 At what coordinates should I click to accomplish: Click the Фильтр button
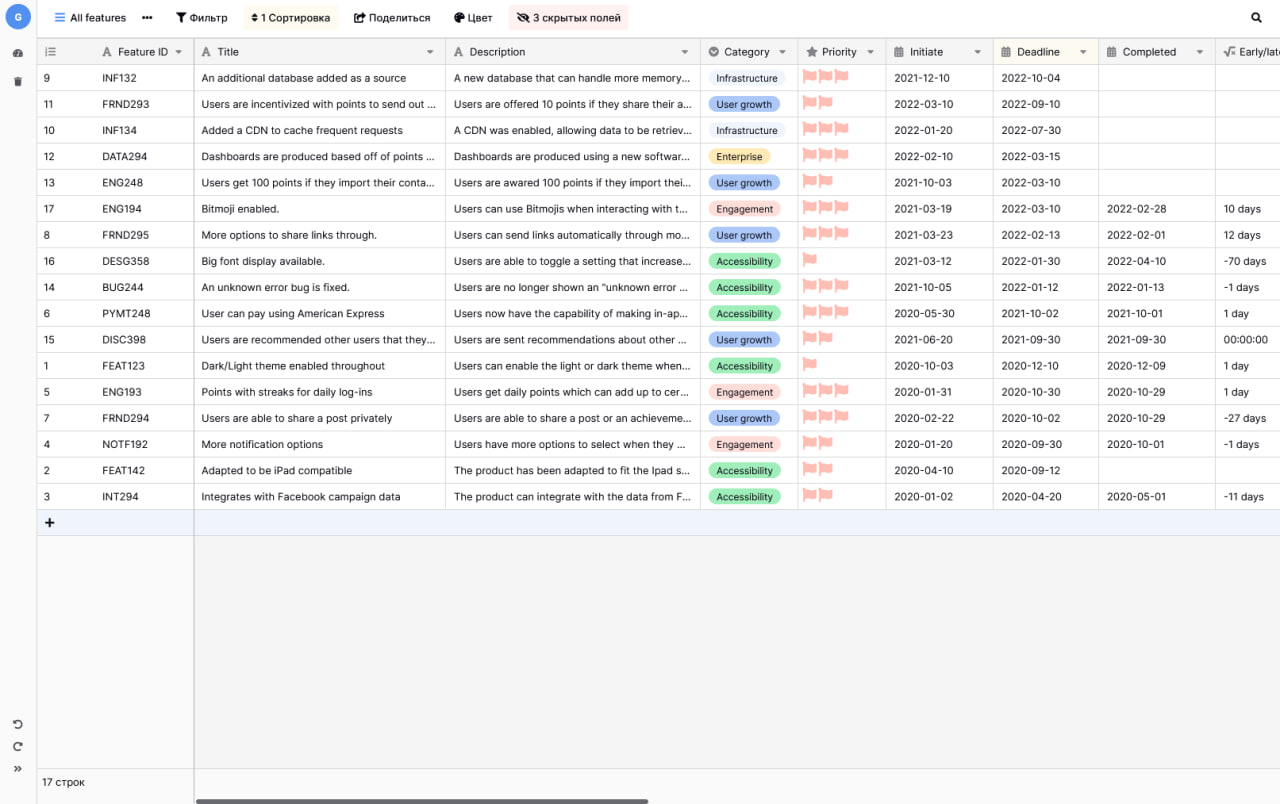coord(201,18)
